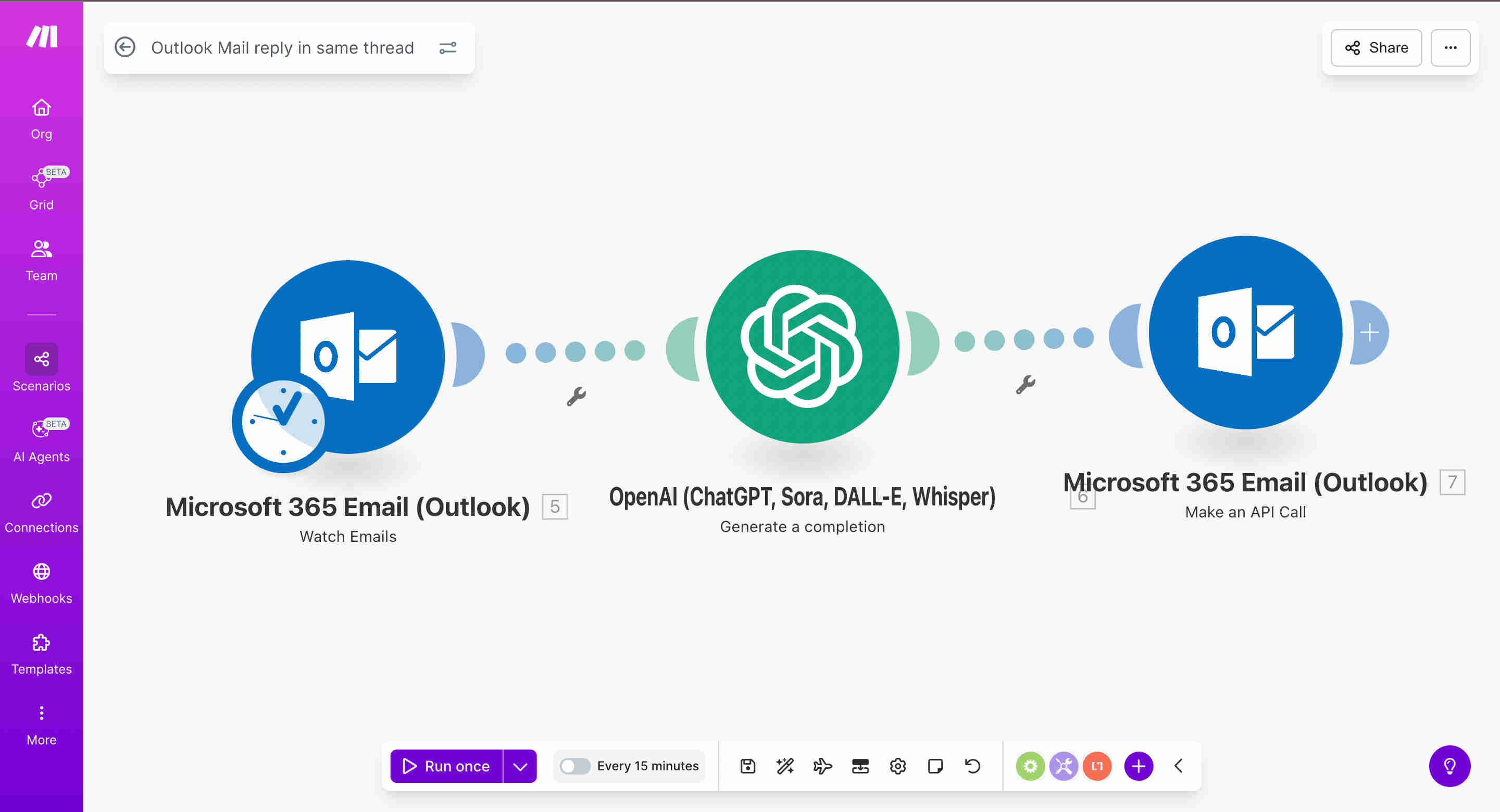The image size is (1500, 812).
Task: Open scenario settings gear icon
Action: pyautogui.click(x=897, y=766)
